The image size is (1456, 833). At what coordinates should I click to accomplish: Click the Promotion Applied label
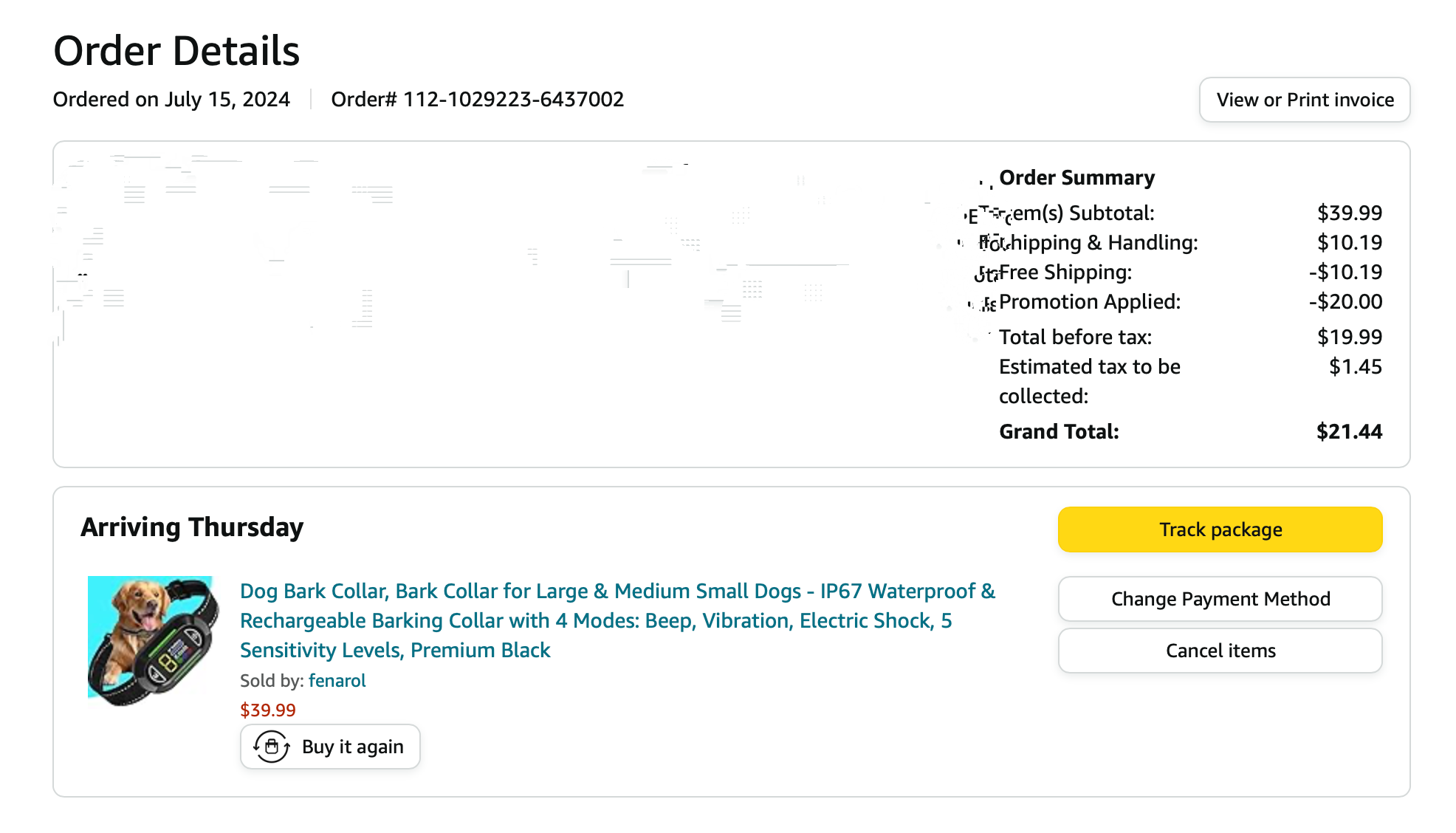click(x=1089, y=301)
